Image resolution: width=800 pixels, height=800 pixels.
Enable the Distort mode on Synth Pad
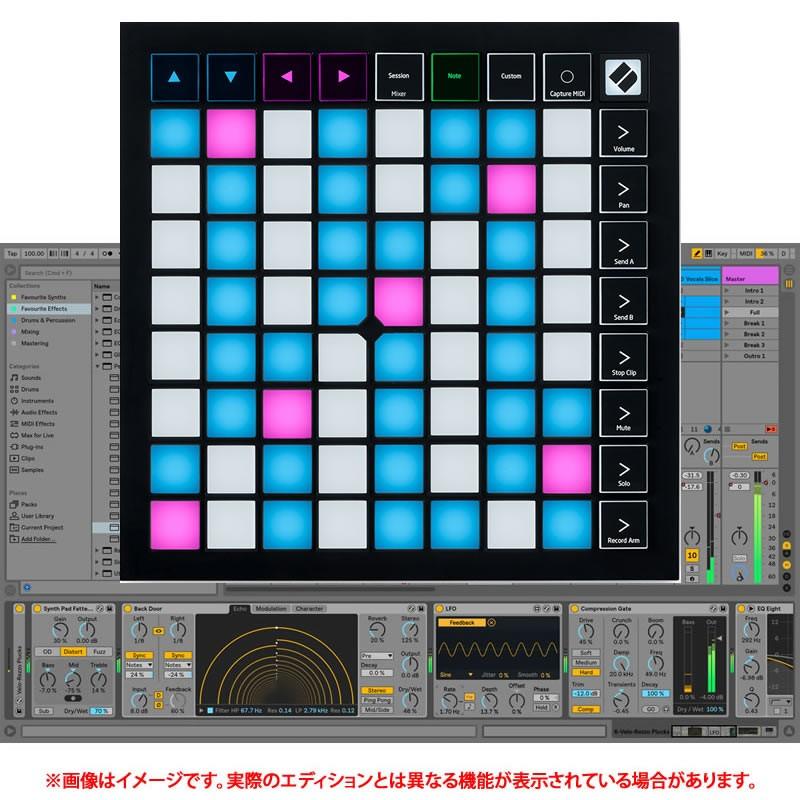pos(73,651)
